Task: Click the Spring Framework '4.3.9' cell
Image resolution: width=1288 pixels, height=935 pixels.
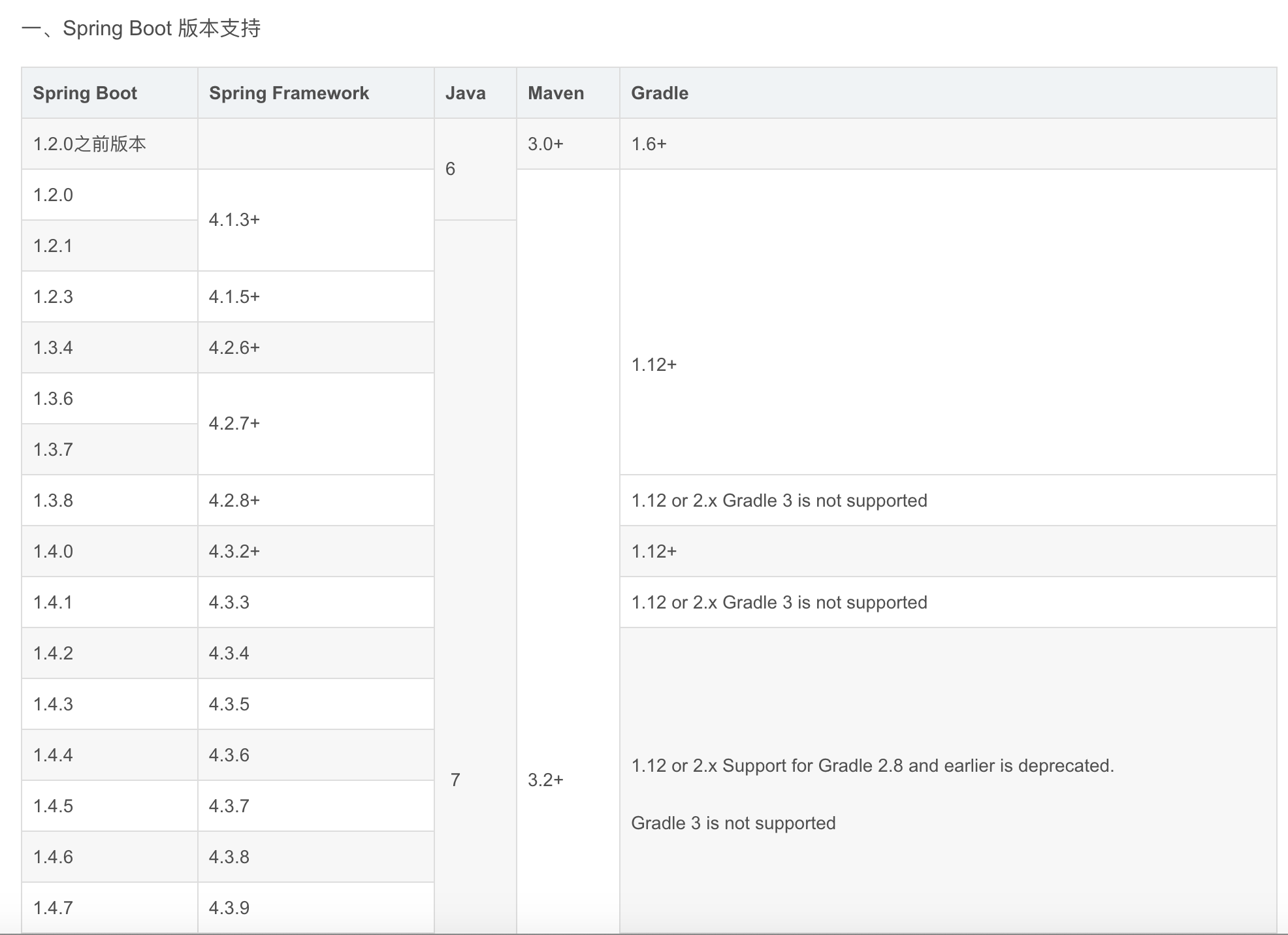Action: (316, 908)
